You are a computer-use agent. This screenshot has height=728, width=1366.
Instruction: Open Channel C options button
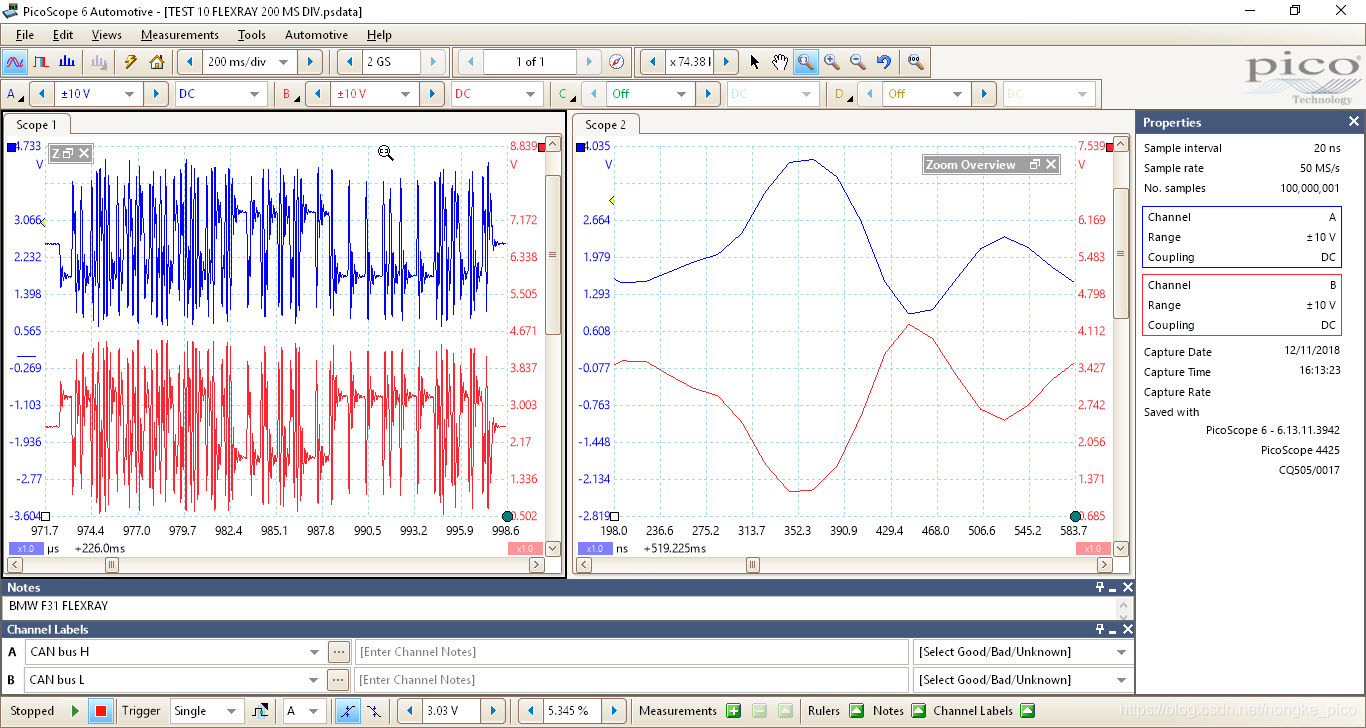point(567,94)
